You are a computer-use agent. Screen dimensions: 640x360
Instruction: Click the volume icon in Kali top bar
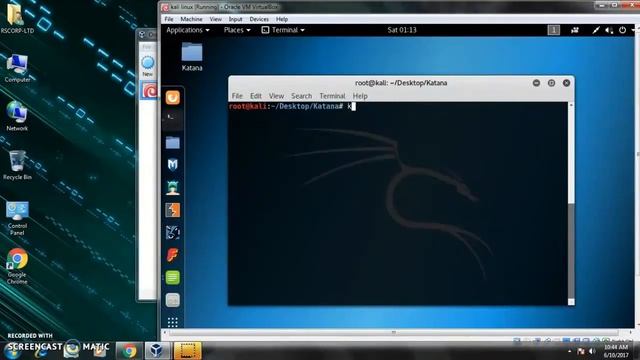pyautogui.click(x=609, y=30)
